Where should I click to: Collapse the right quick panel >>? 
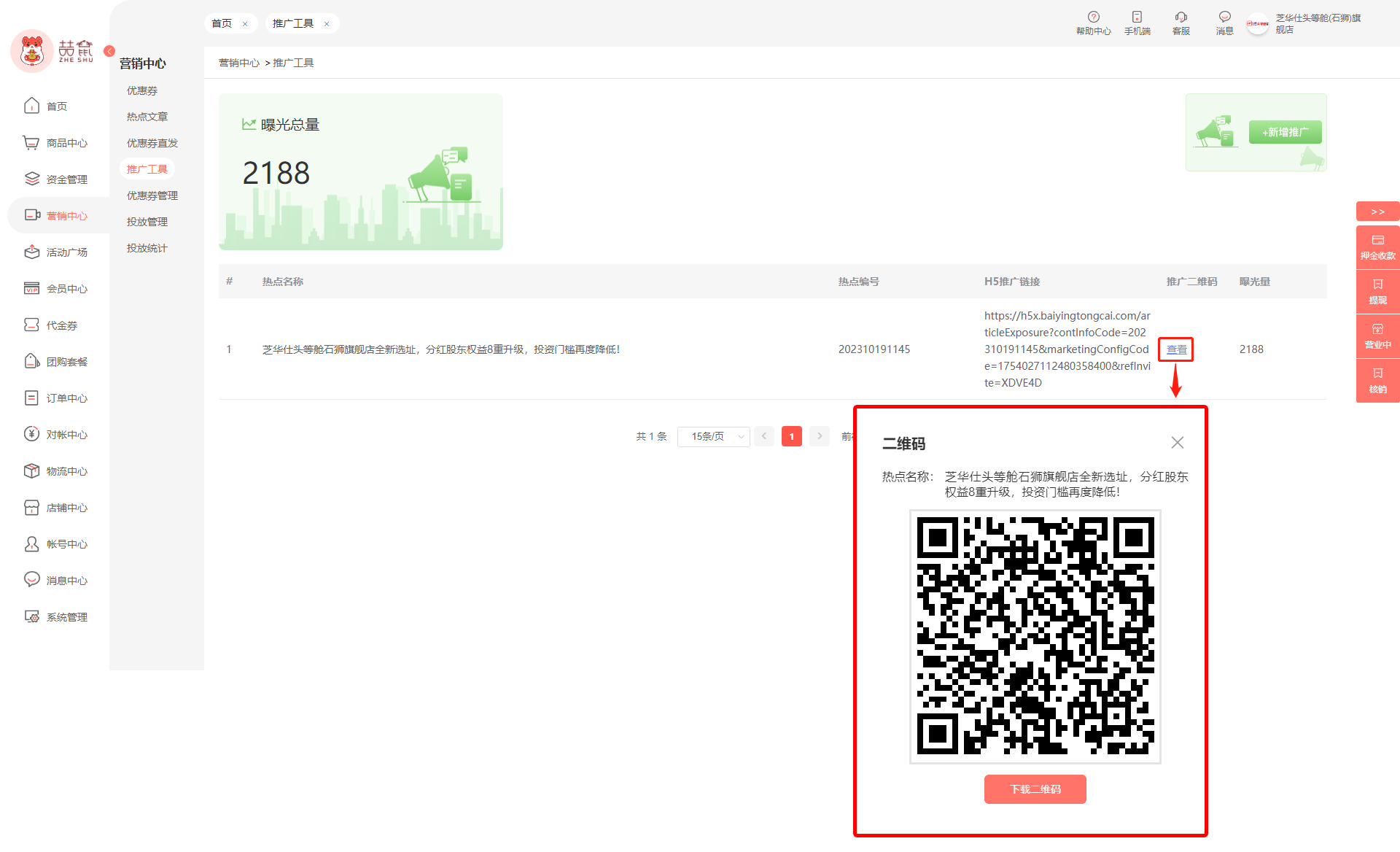(1377, 212)
